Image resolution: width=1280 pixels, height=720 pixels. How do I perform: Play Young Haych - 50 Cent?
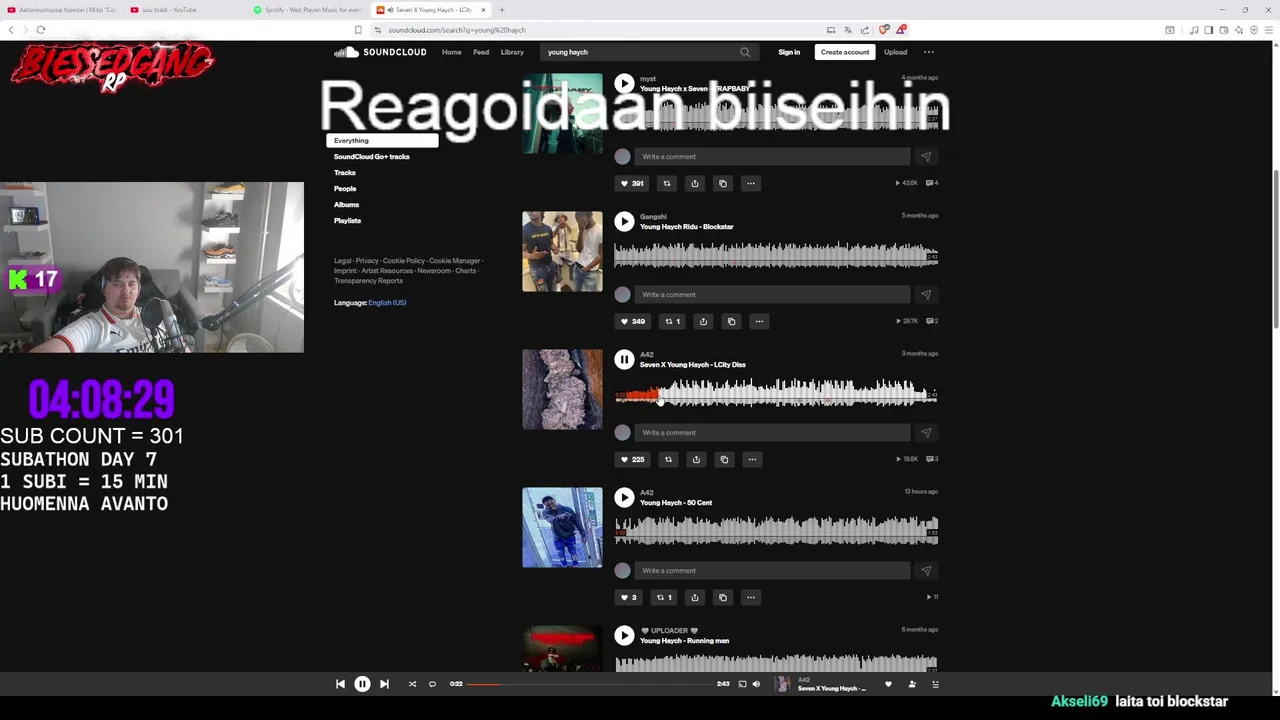624,498
